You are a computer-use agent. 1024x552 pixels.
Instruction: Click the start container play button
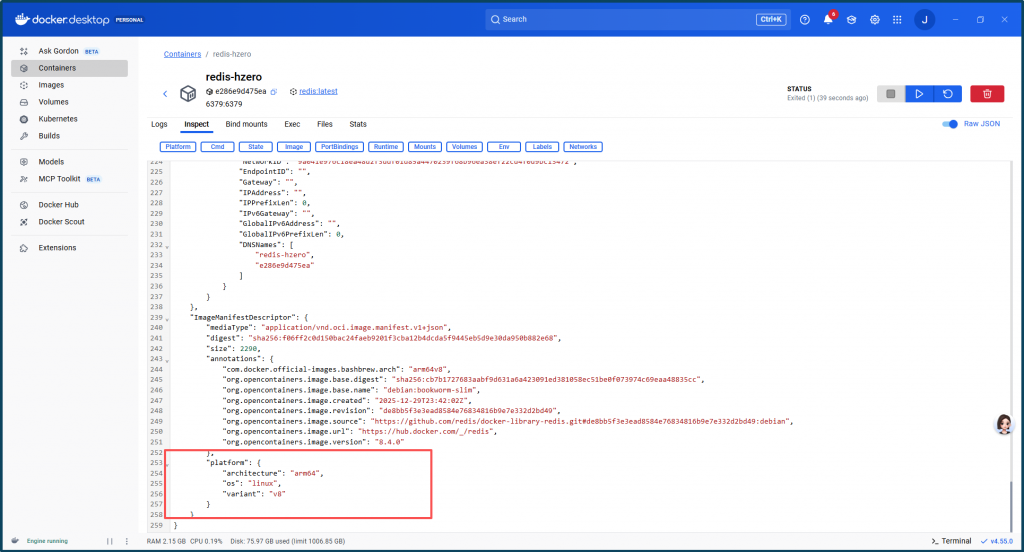click(919, 93)
